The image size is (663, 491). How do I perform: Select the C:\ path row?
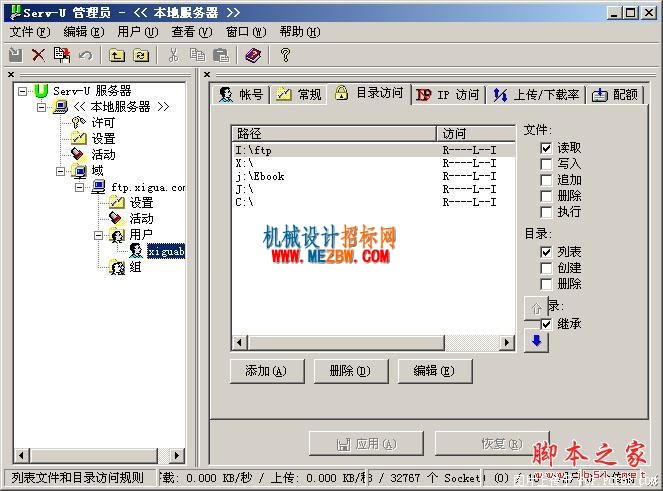tap(374, 202)
